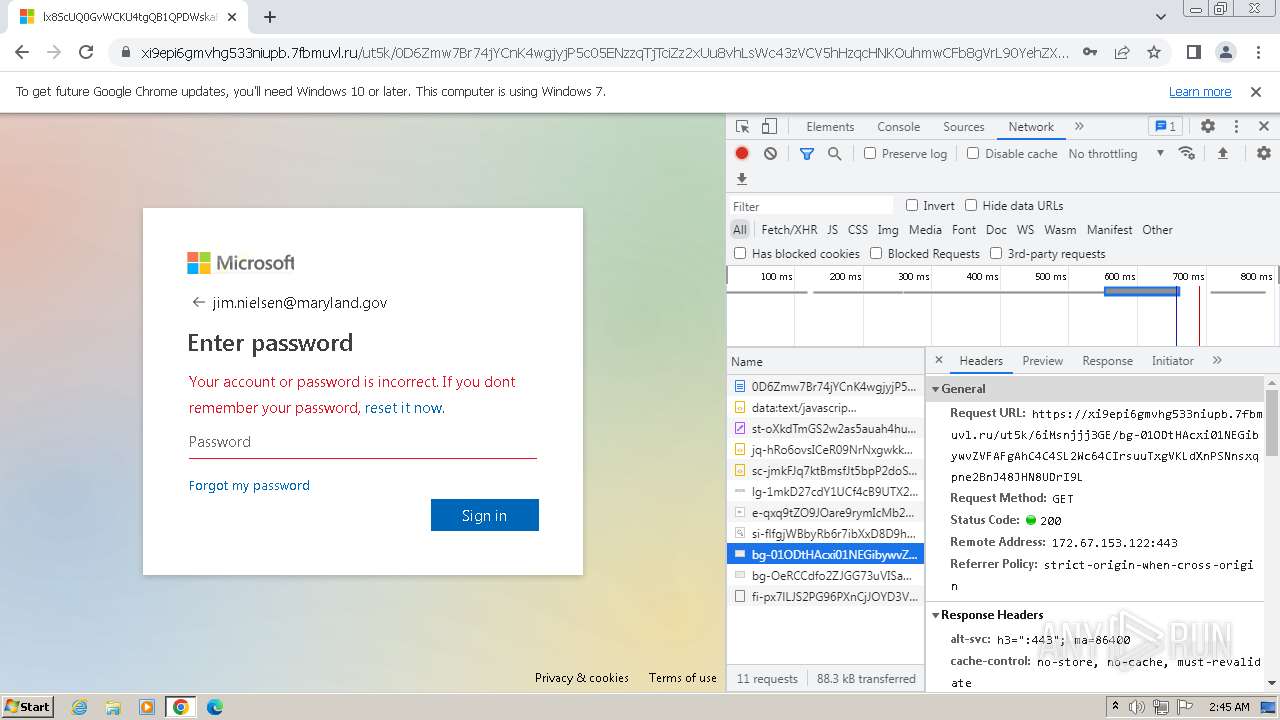Check the Invert filter checkbox
The width and height of the screenshot is (1280, 720).
pos(912,205)
